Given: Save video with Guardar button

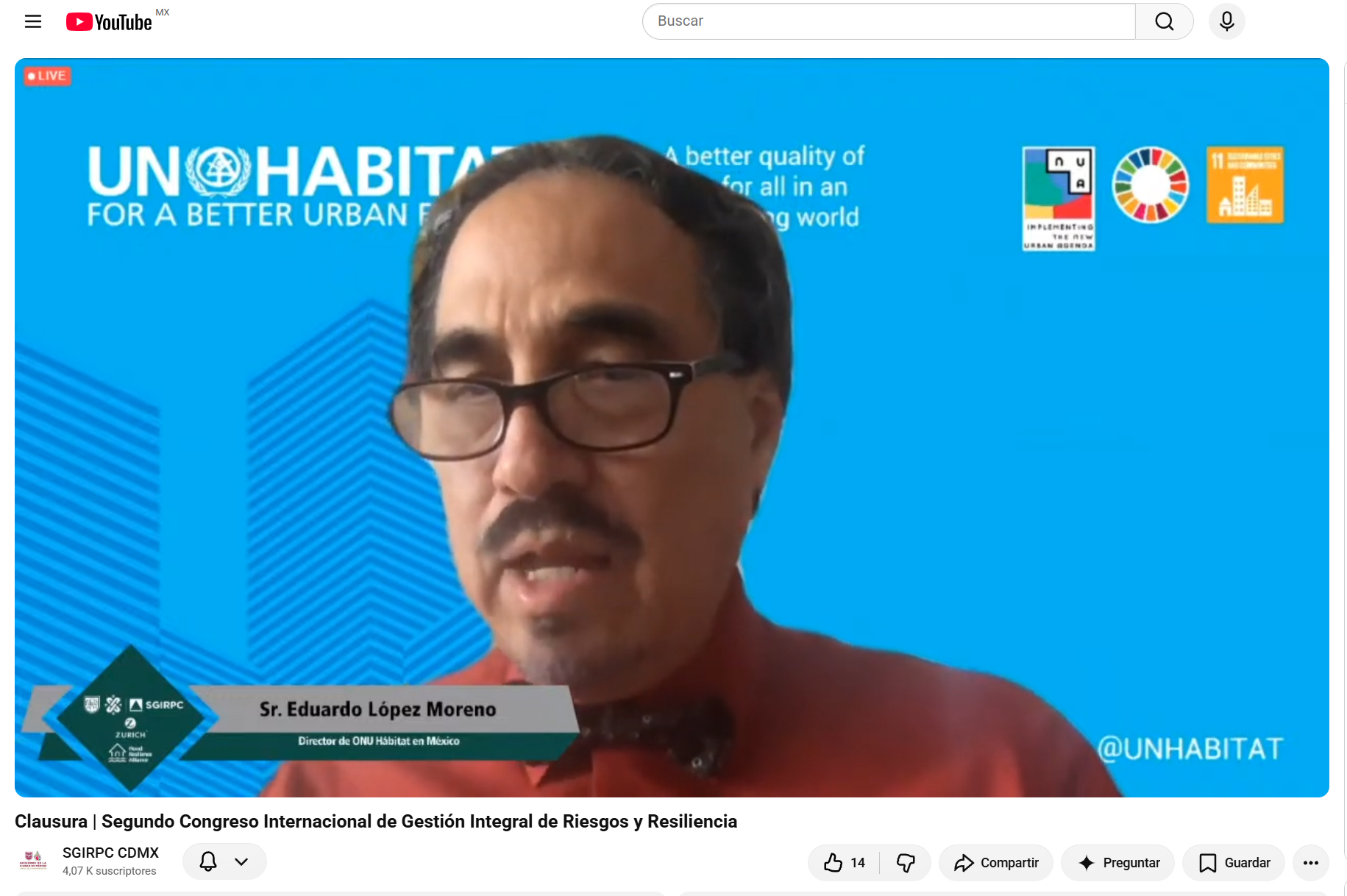Looking at the screenshot, I should 1234,862.
